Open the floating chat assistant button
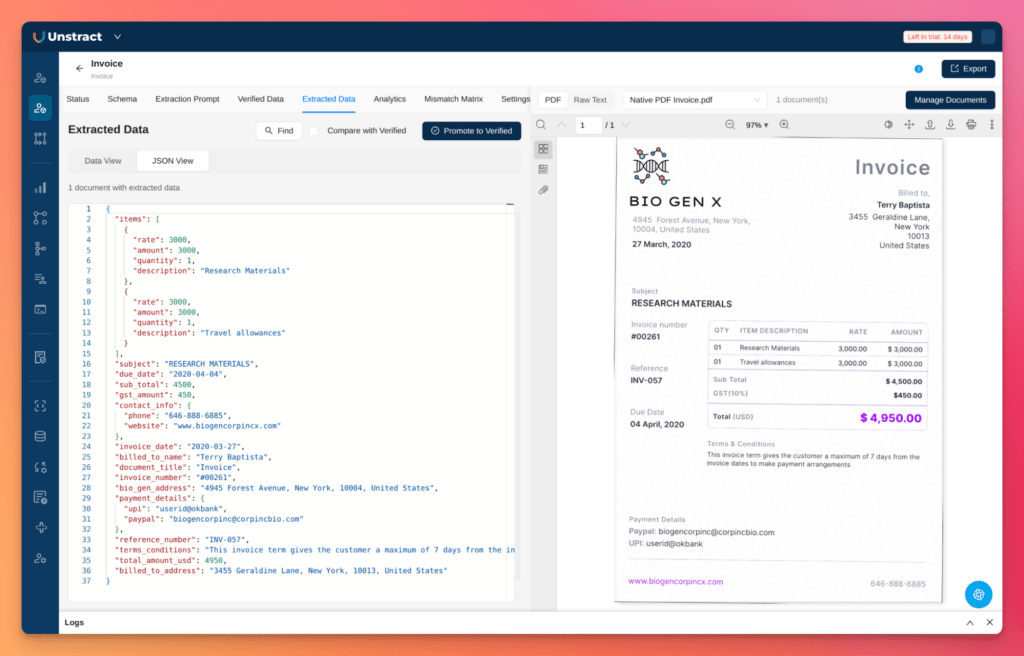This screenshot has width=1024, height=656. [x=978, y=595]
